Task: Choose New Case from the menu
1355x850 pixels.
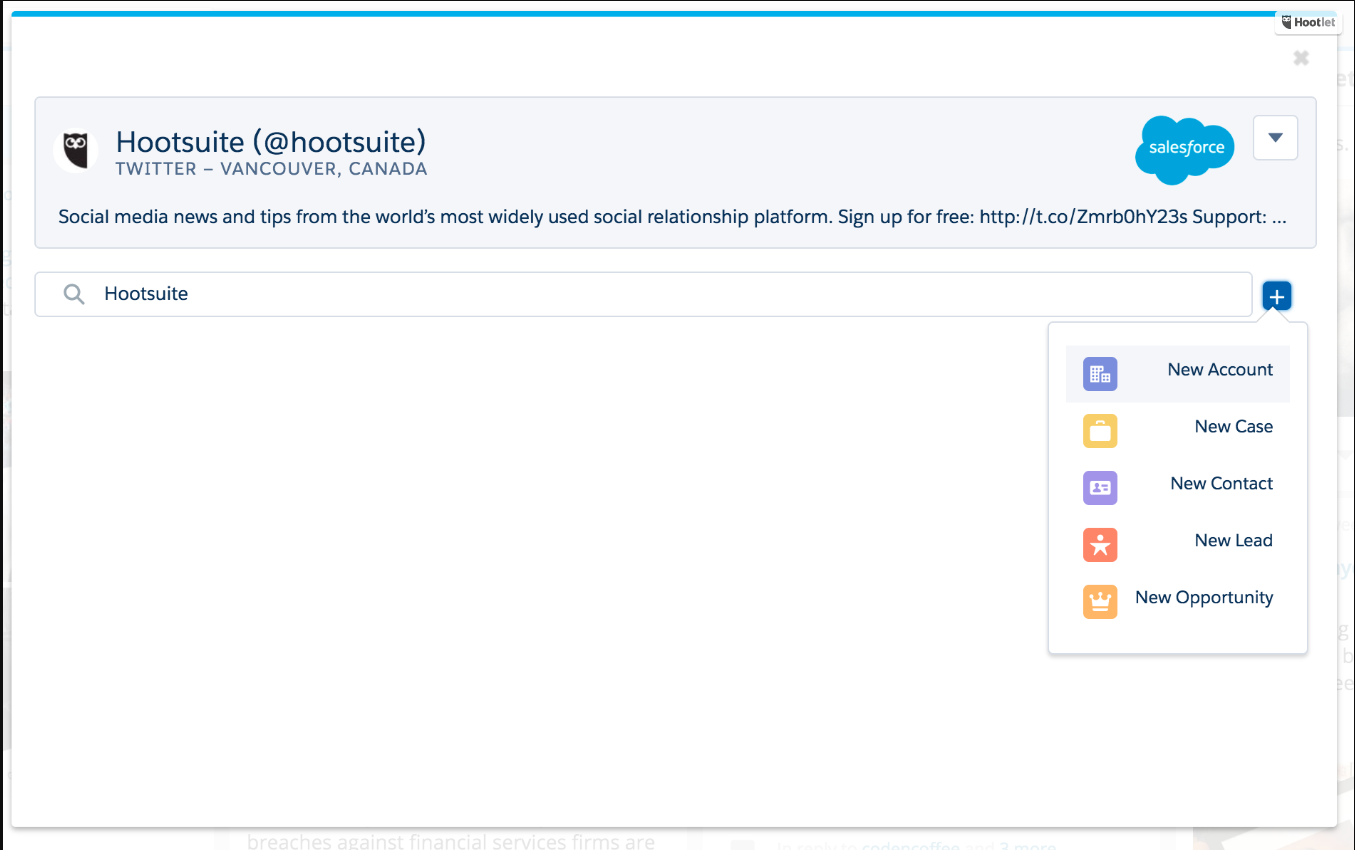Action: click(1177, 431)
